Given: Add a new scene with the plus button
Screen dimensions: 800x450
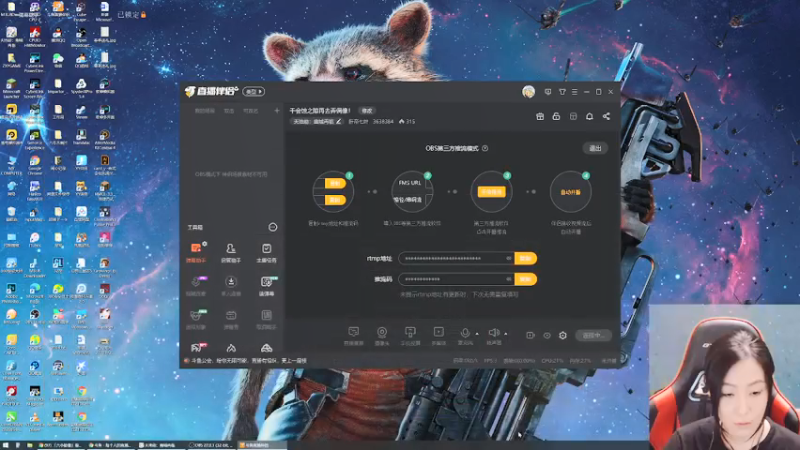Looking at the screenshot, I should [277, 111].
